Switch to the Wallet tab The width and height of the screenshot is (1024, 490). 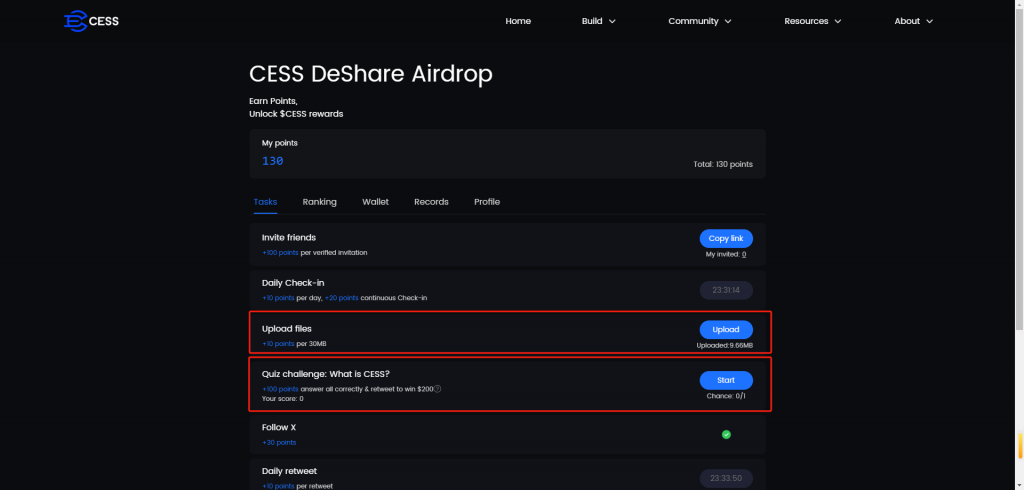pos(376,202)
